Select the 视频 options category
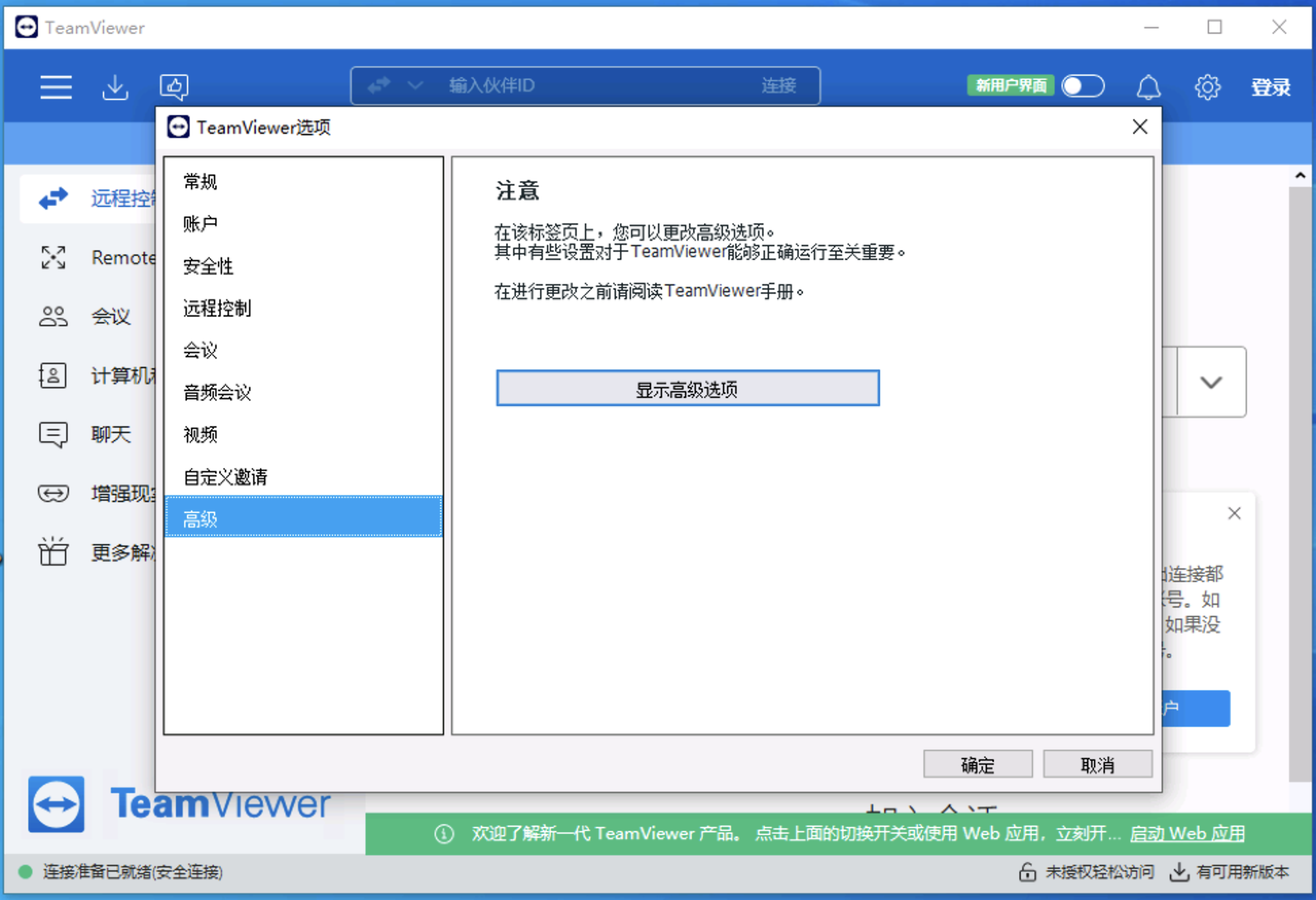The height and width of the screenshot is (900, 1316). (x=303, y=435)
